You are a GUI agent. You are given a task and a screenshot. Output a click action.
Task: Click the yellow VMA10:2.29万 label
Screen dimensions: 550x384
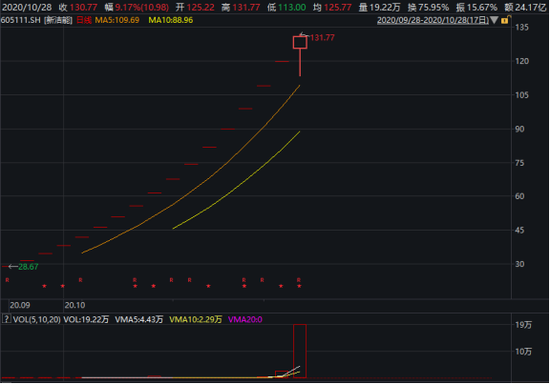click(195, 319)
